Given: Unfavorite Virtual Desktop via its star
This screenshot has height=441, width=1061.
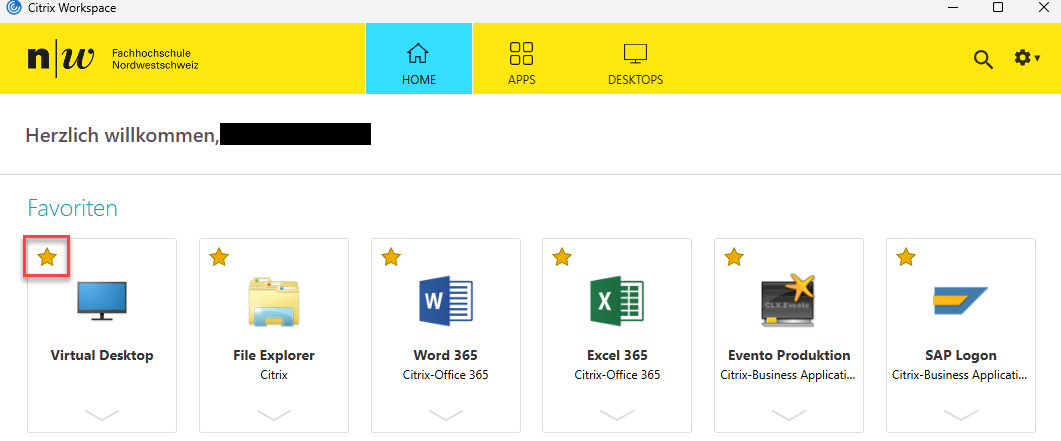Looking at the screenshot, I should [47, 258].
